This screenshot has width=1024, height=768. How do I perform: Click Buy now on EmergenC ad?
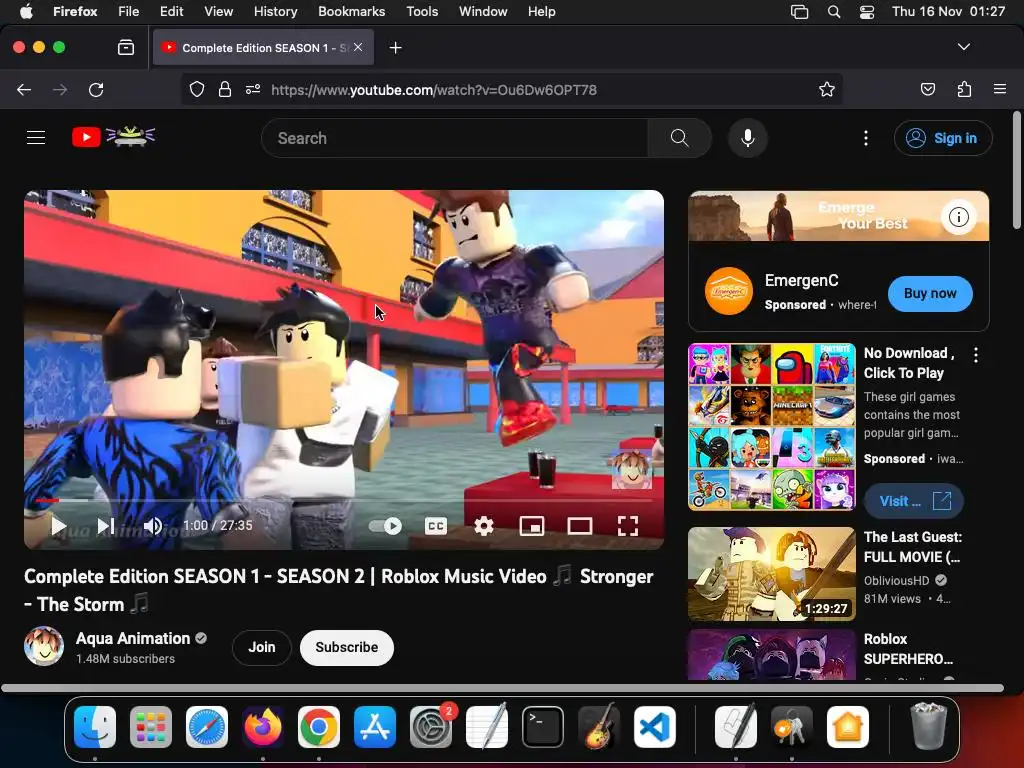930,293
